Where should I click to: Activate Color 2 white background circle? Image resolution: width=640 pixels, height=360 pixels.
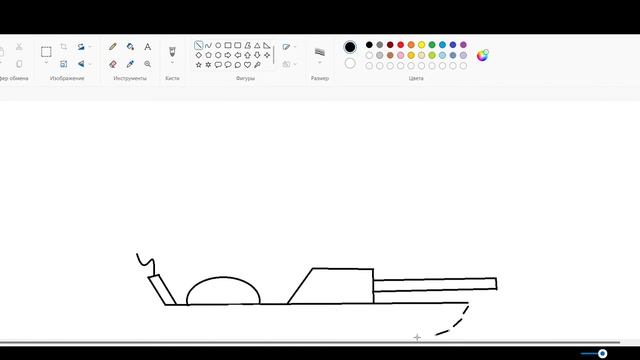pos(350,64)
